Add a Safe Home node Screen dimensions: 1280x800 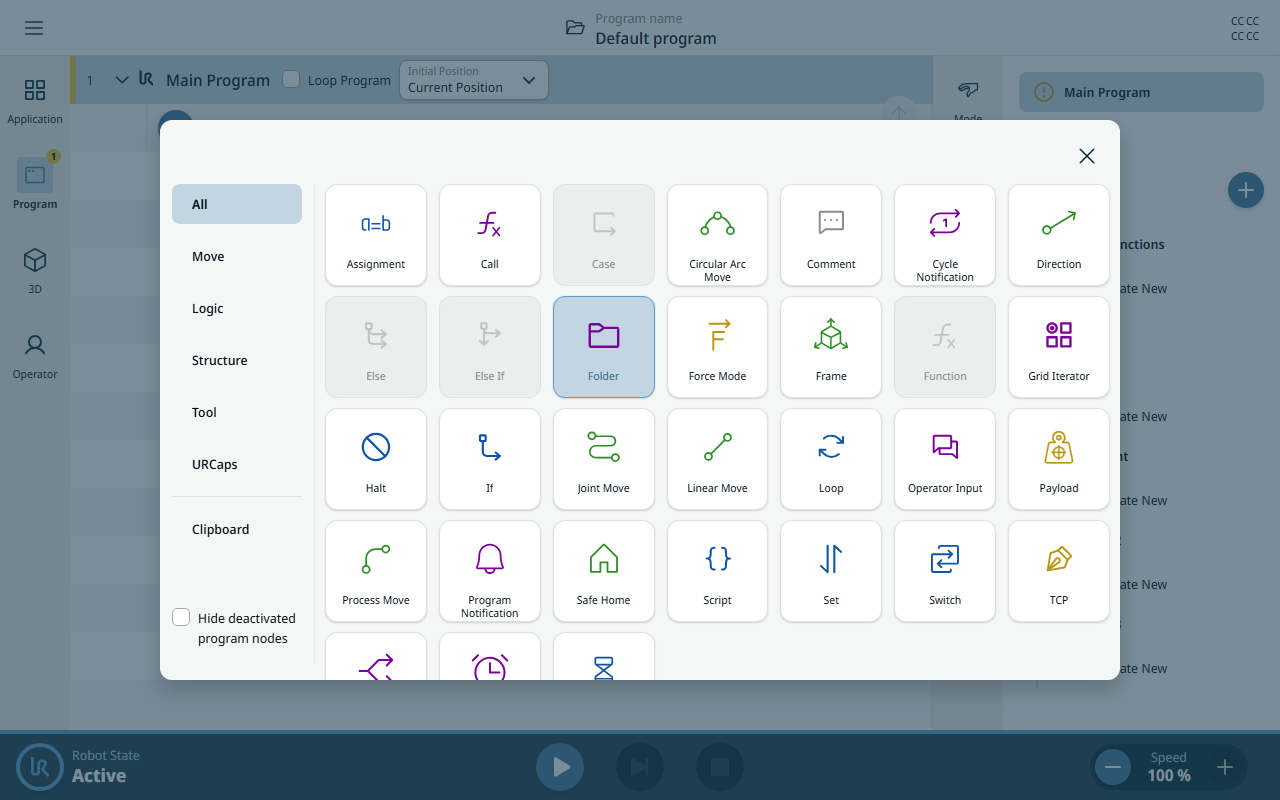[x=604, y=570]
